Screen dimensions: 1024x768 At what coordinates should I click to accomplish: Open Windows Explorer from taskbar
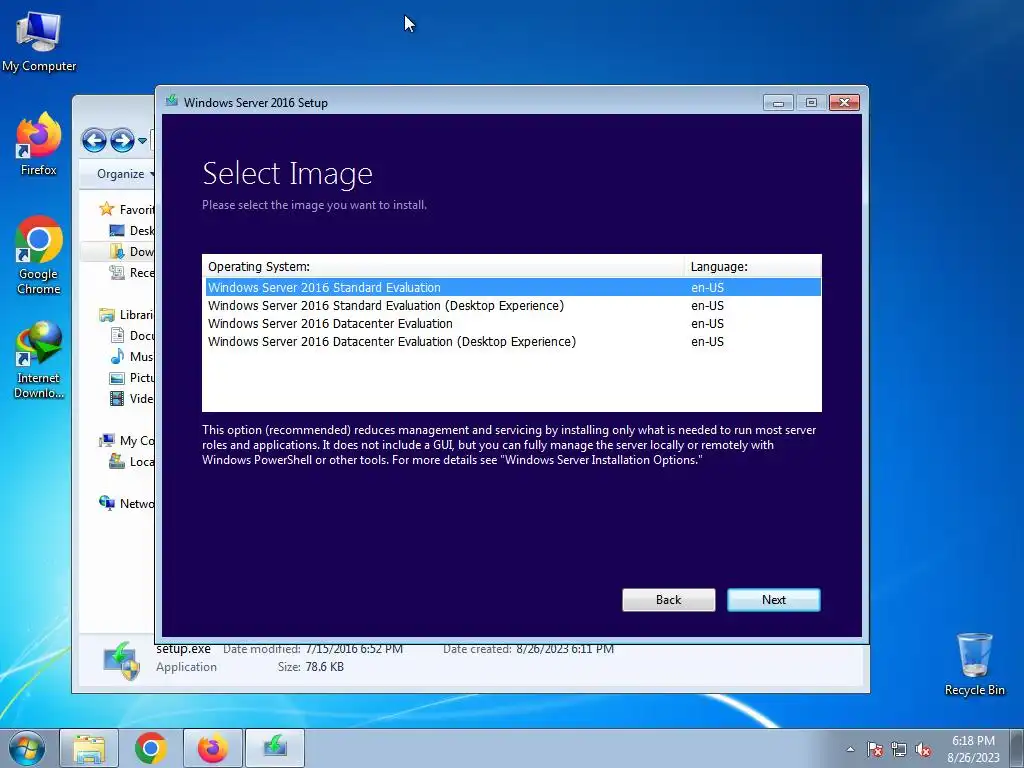pos(89,748)
